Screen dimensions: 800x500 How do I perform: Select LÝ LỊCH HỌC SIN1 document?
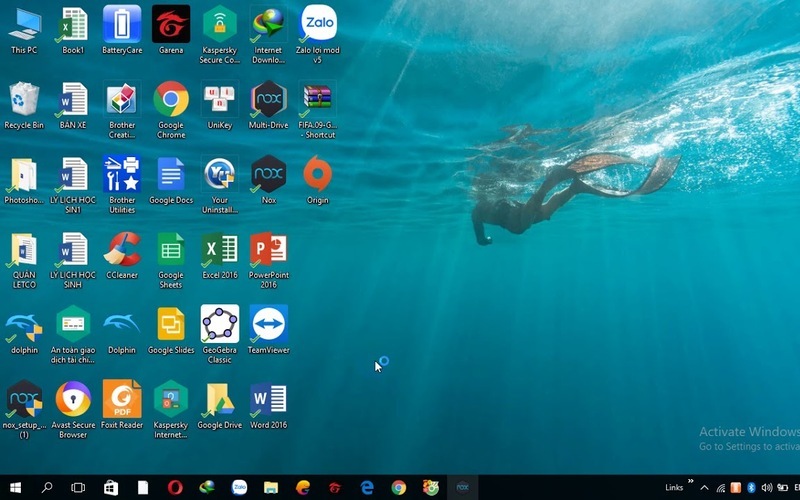click(x=73, y=185)
